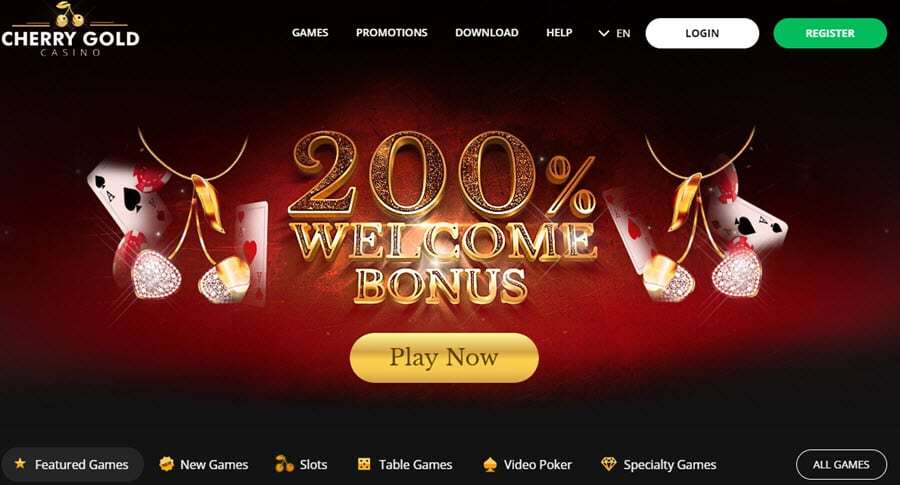Click the diamond icon for Specialty Games

click(x=608, y=464)
